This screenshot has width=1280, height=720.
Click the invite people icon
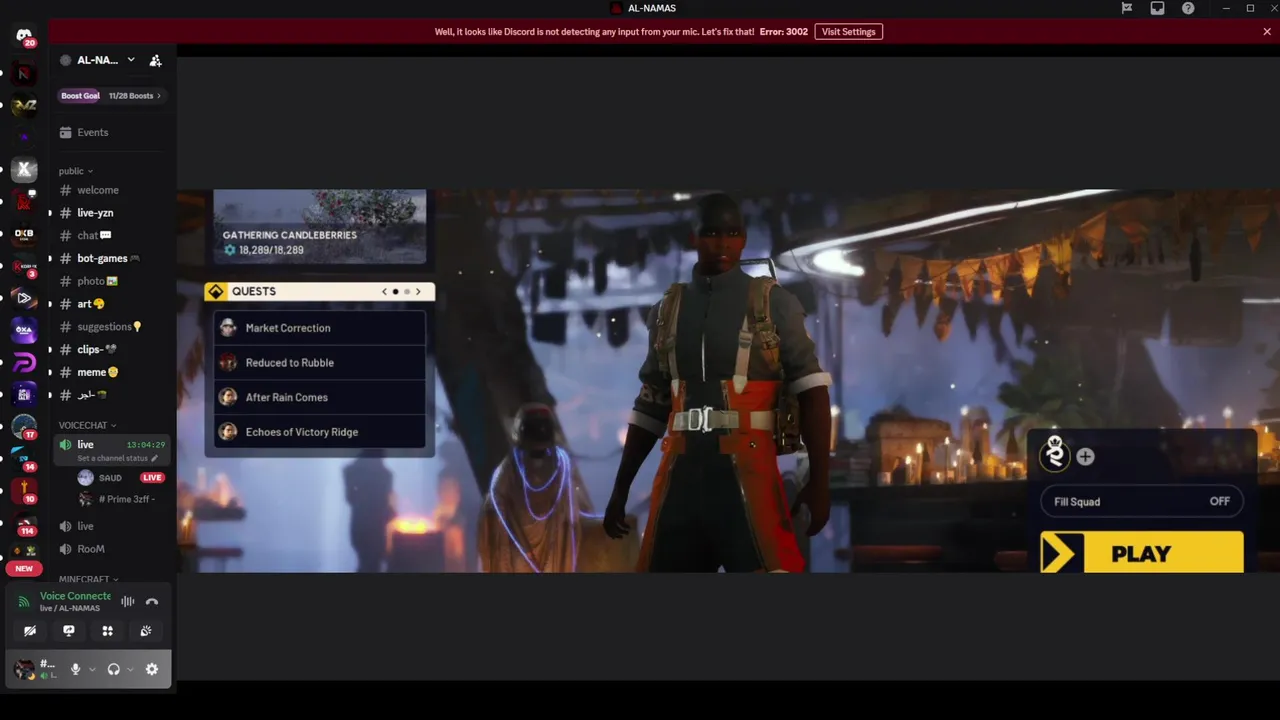pos(155,60)
